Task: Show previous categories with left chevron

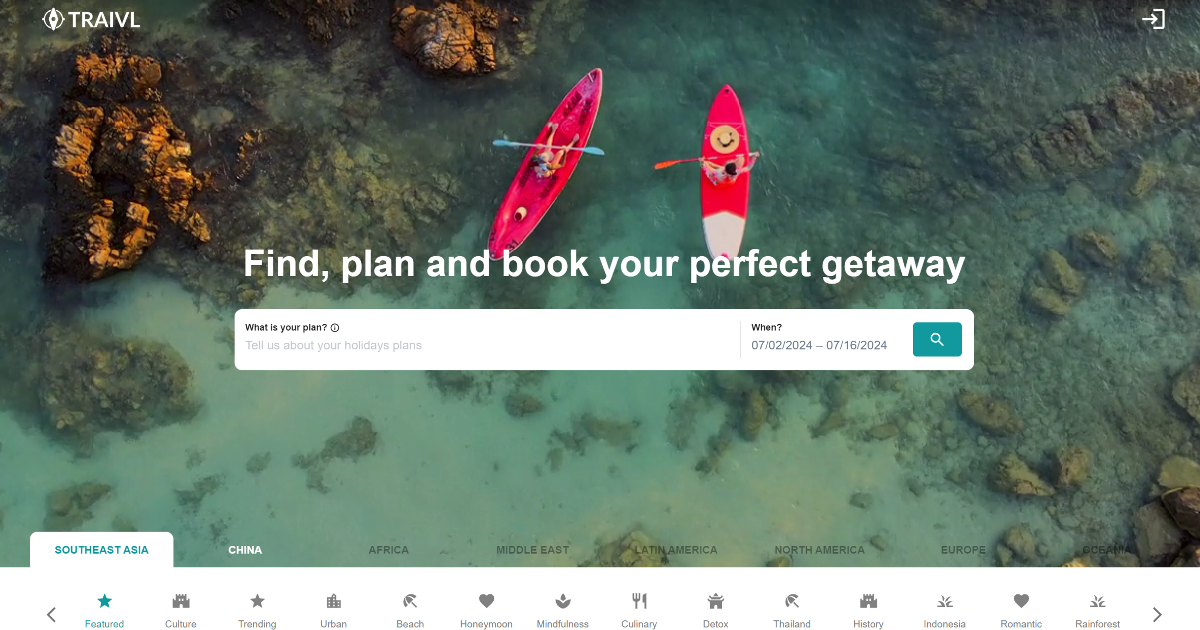Action: click(x=52, y=614)
